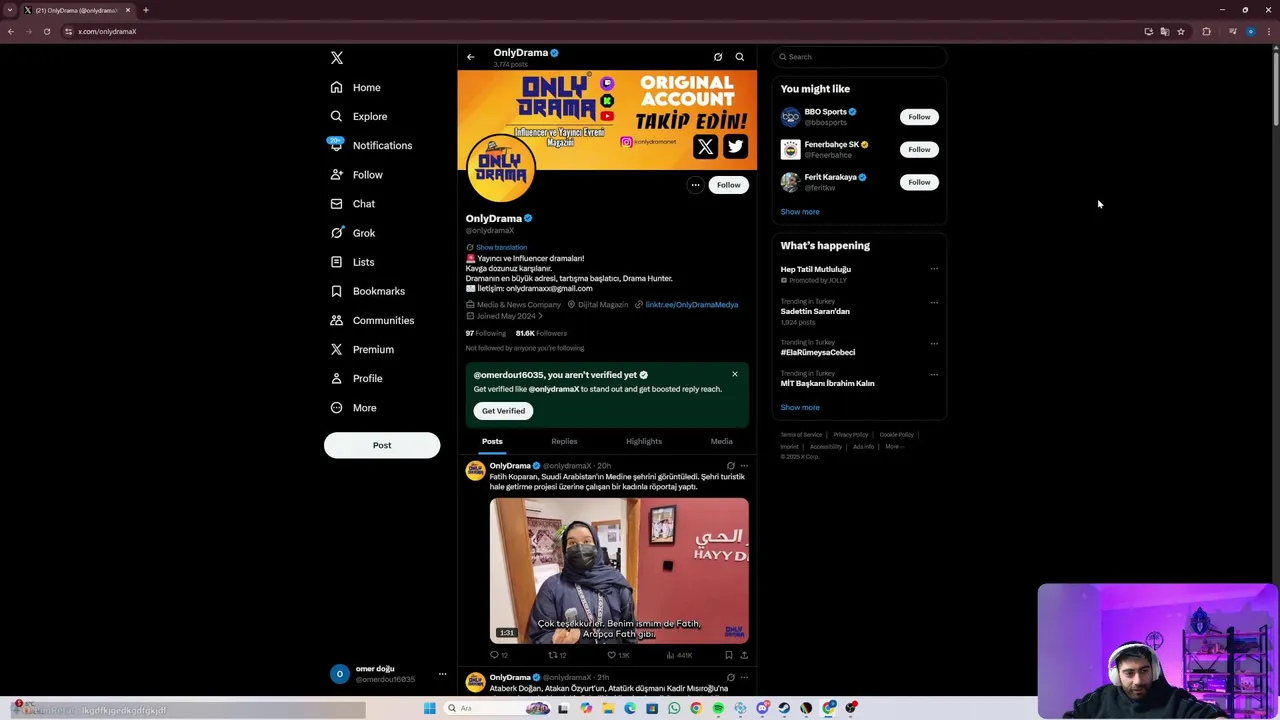This screenshot has width=1280, height=720.
Task: Open options for Sadettin Saran'dan trend
Action: coord(934,302)
